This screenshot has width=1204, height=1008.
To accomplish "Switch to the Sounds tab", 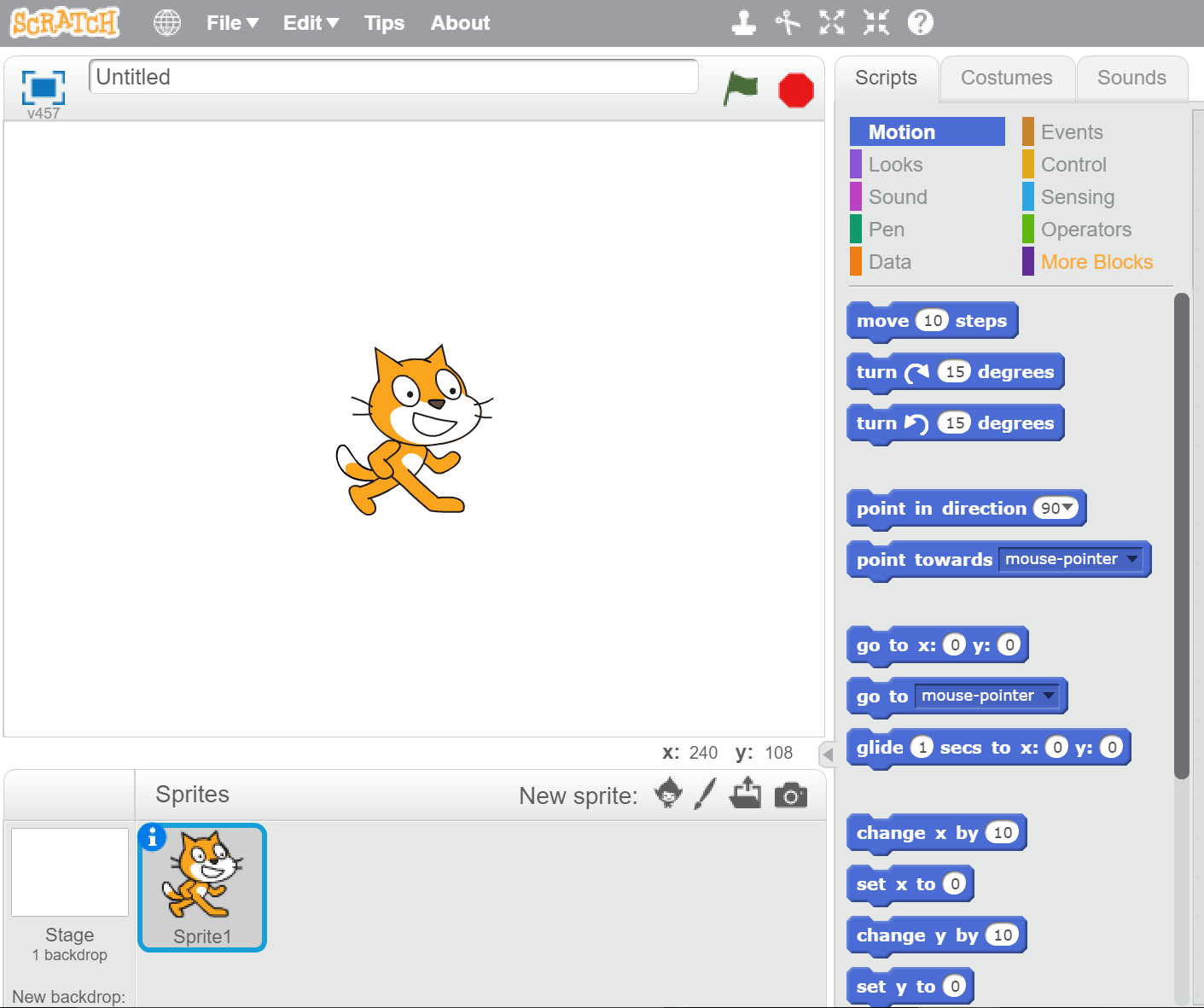I will click(1131, 78).
